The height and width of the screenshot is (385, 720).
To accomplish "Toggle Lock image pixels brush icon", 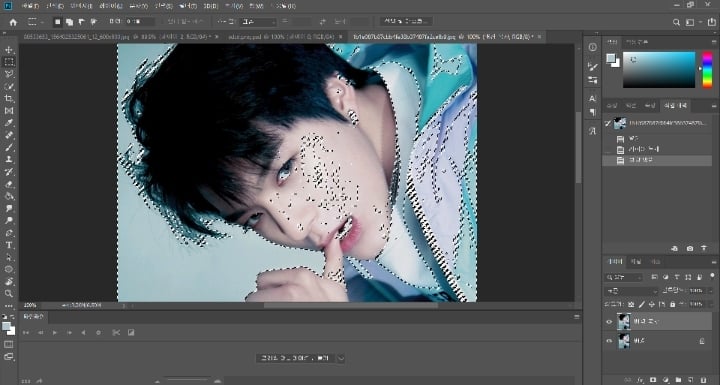I will (642, 304).
